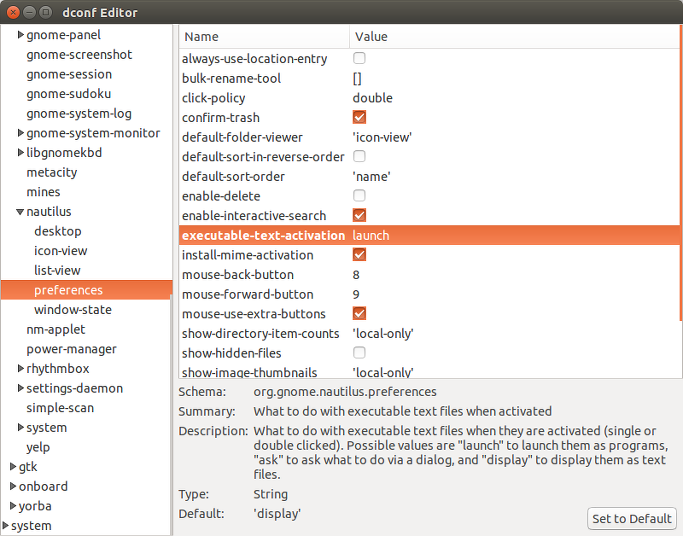Enable the show-hidden-files checkbox
Viewport: 683px width, 536px height.
[x=359, y=353]
